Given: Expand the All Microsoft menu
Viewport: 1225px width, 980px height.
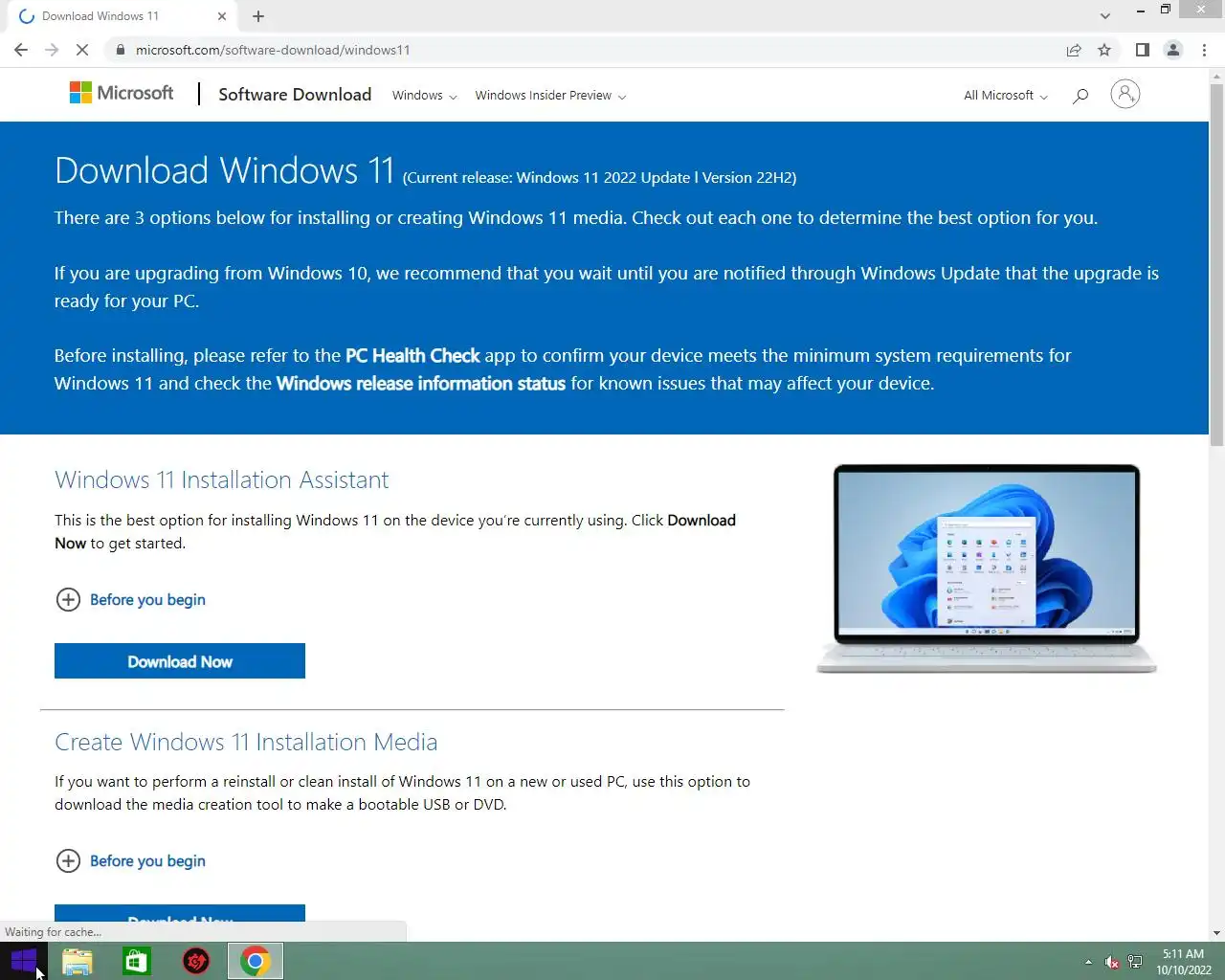Looking at the screenshot, I should tap(1005, 95).
